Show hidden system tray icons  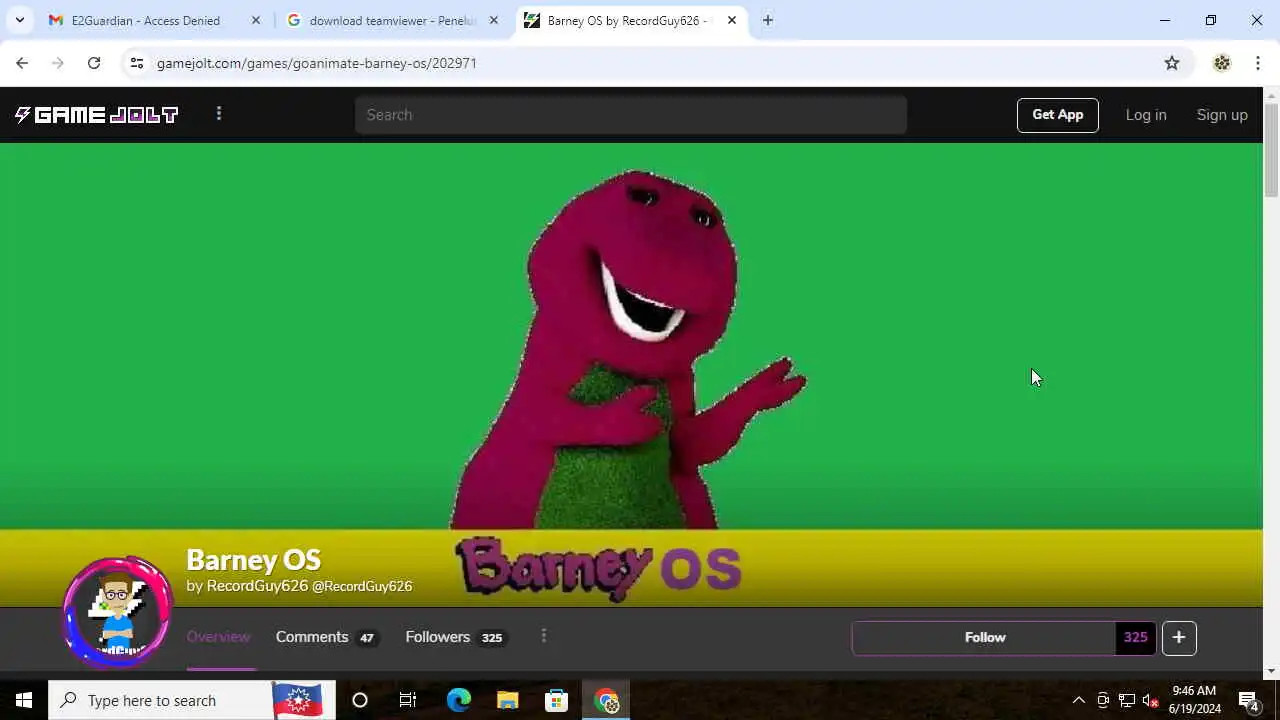click(1078, 700)
